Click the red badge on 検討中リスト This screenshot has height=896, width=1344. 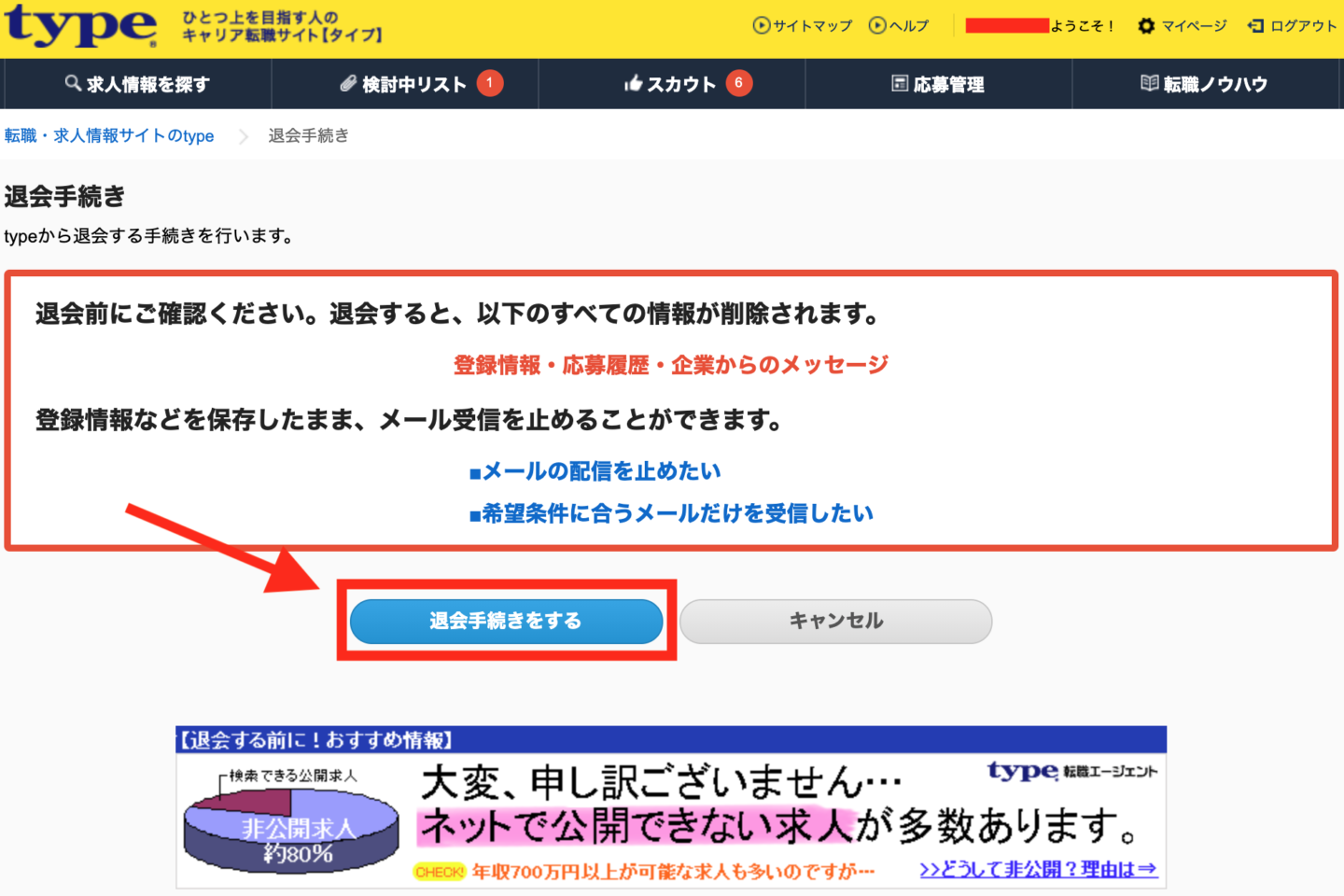click(490, 83)
